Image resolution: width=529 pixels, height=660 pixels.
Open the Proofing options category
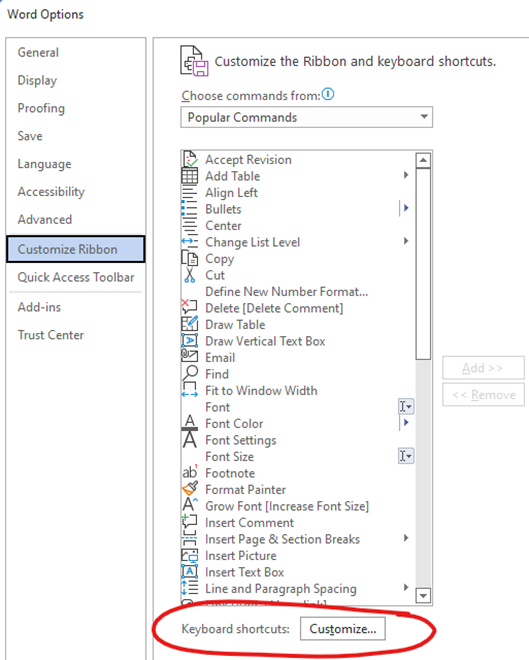(41, 108)
